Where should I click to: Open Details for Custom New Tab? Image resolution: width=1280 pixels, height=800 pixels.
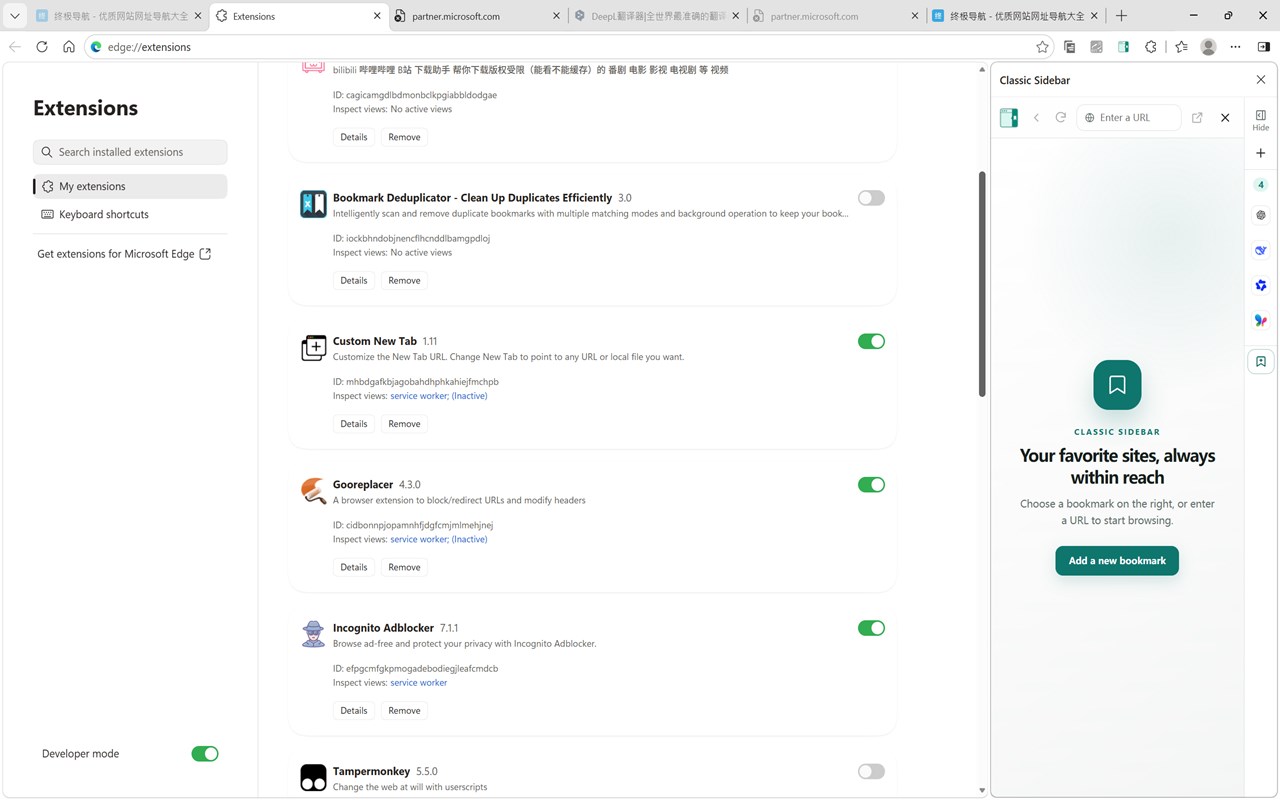coord(354,424)
